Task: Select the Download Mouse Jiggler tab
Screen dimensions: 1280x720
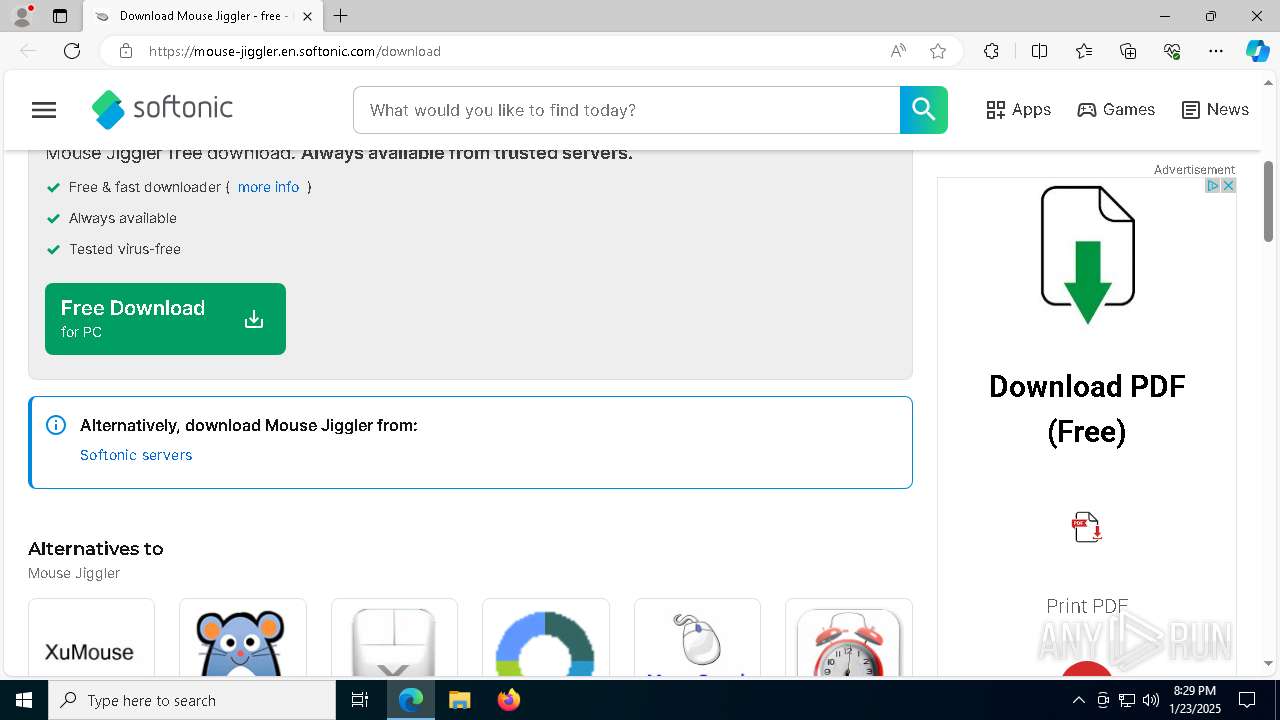Action: click(203, 16)
